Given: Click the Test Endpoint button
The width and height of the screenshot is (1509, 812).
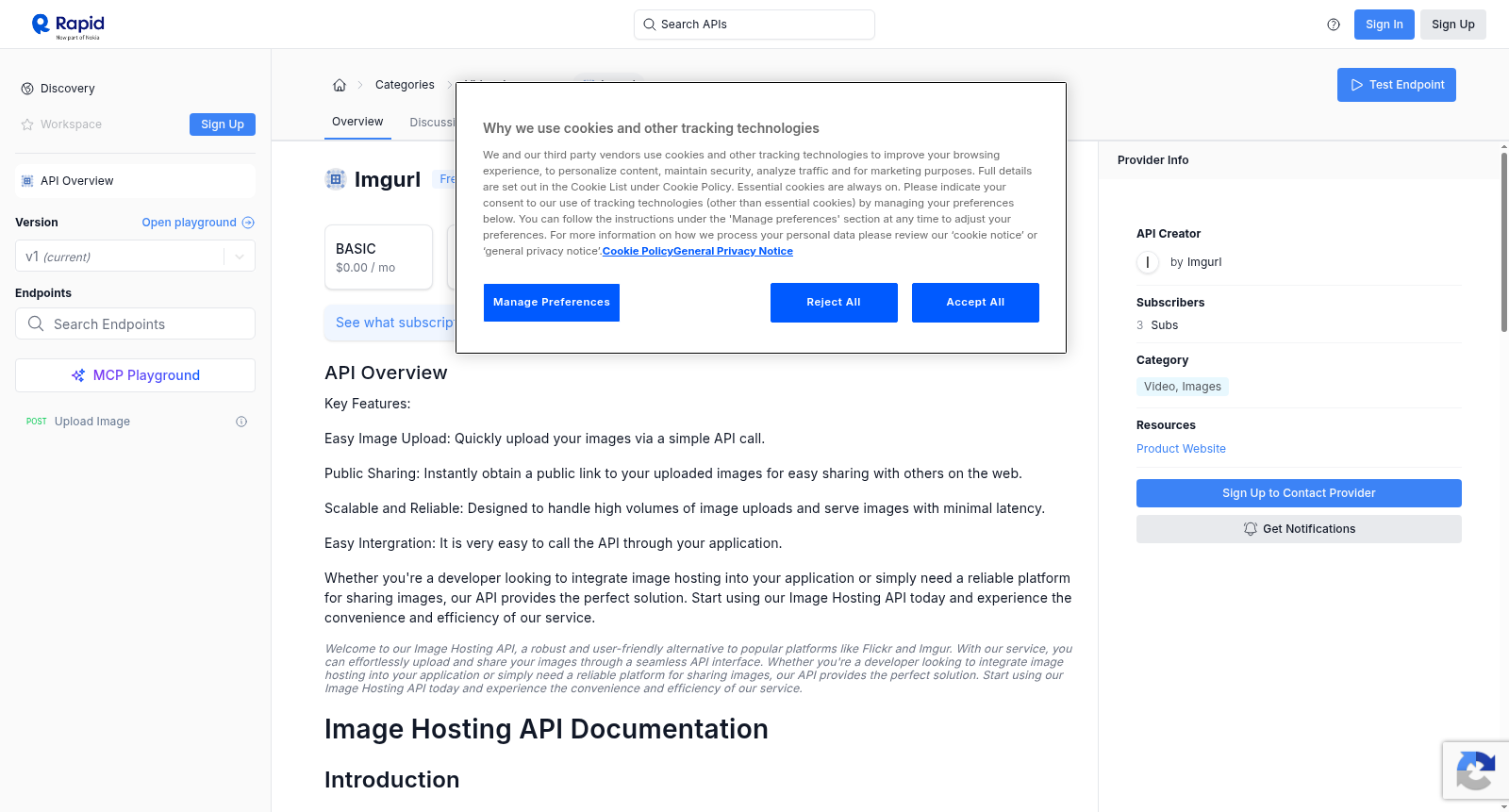Looking at the screenshot, I should (x=1396, y=85).
